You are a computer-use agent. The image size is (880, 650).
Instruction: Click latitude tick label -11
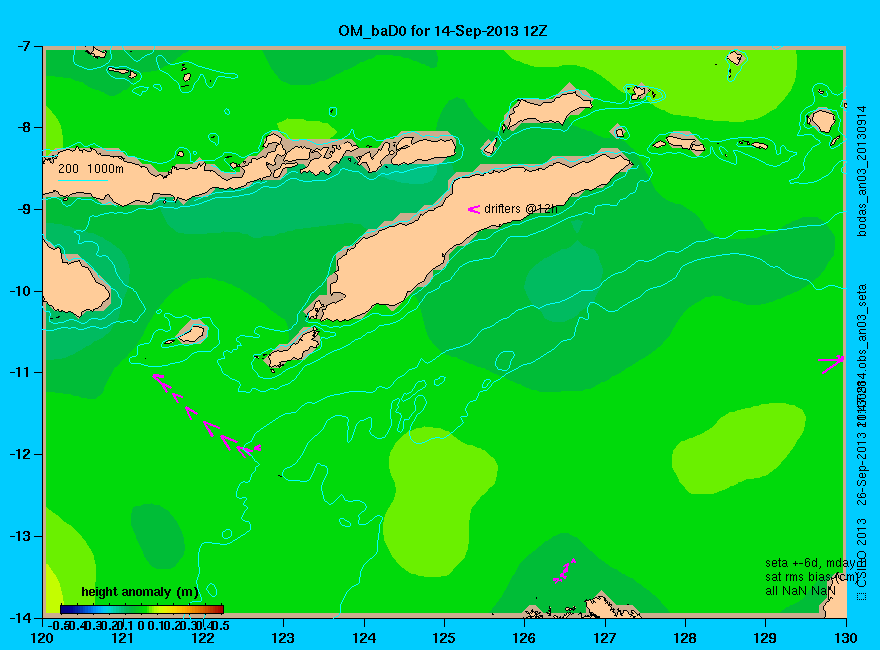click(21, 372)
